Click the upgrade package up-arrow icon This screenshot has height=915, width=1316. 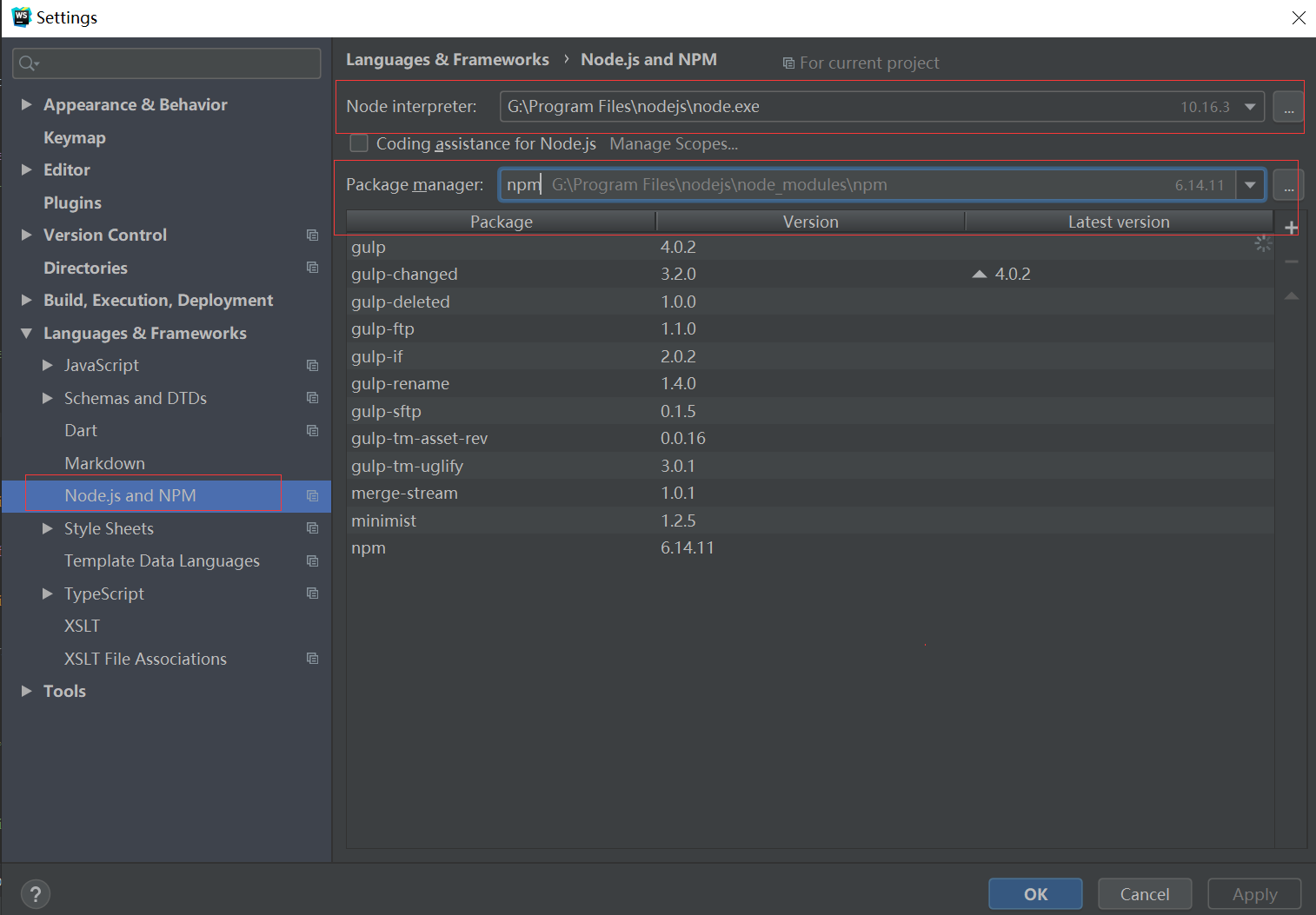tap(1292, 296)
